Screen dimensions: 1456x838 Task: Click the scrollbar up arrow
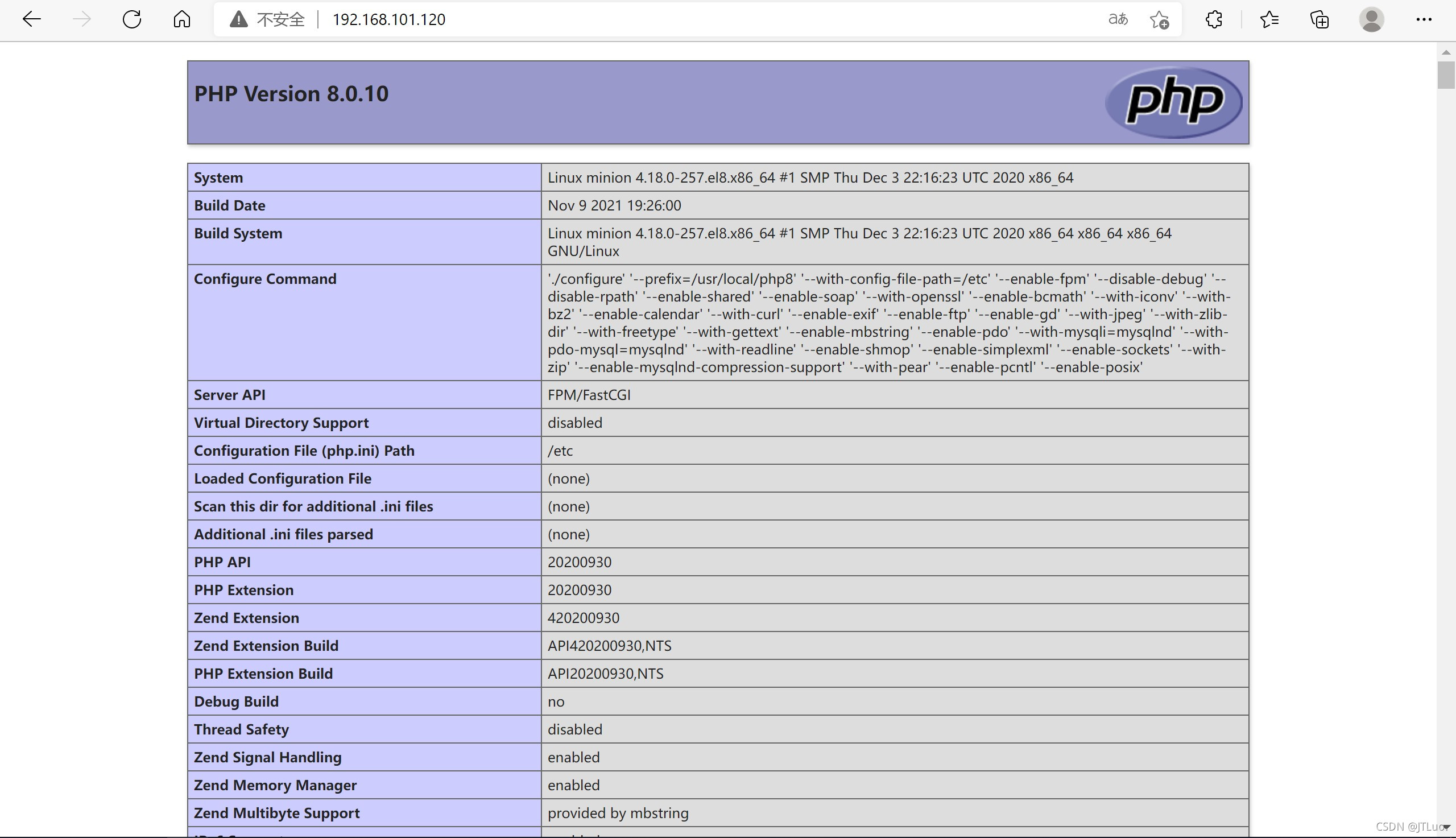click(1446, 52)
